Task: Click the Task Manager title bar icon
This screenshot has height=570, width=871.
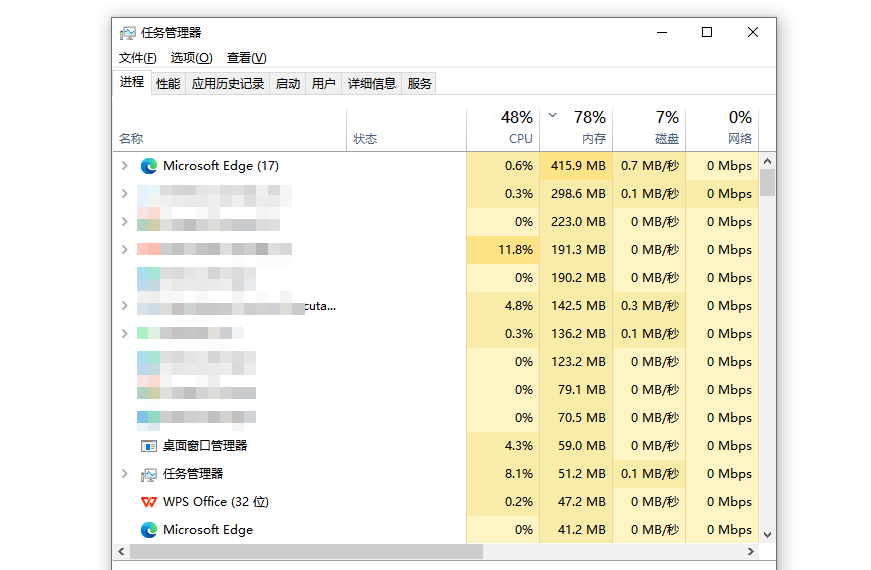Action: click(128, 33)
